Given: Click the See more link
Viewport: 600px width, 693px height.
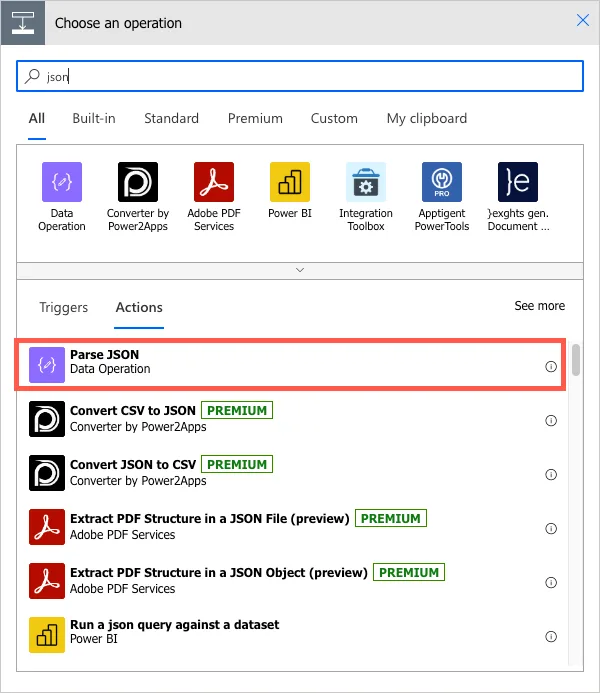Looking at the screenshot, I should click(539, 306).
